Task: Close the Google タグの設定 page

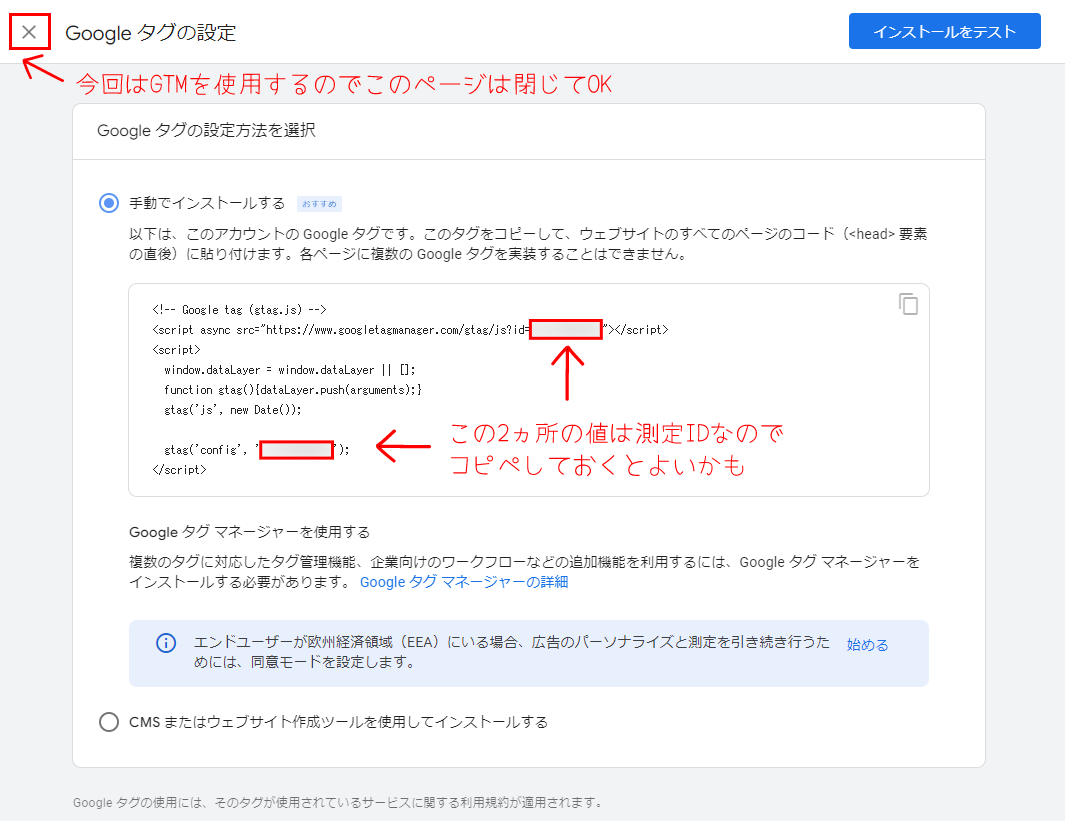Action: click(x=29, y=32)
